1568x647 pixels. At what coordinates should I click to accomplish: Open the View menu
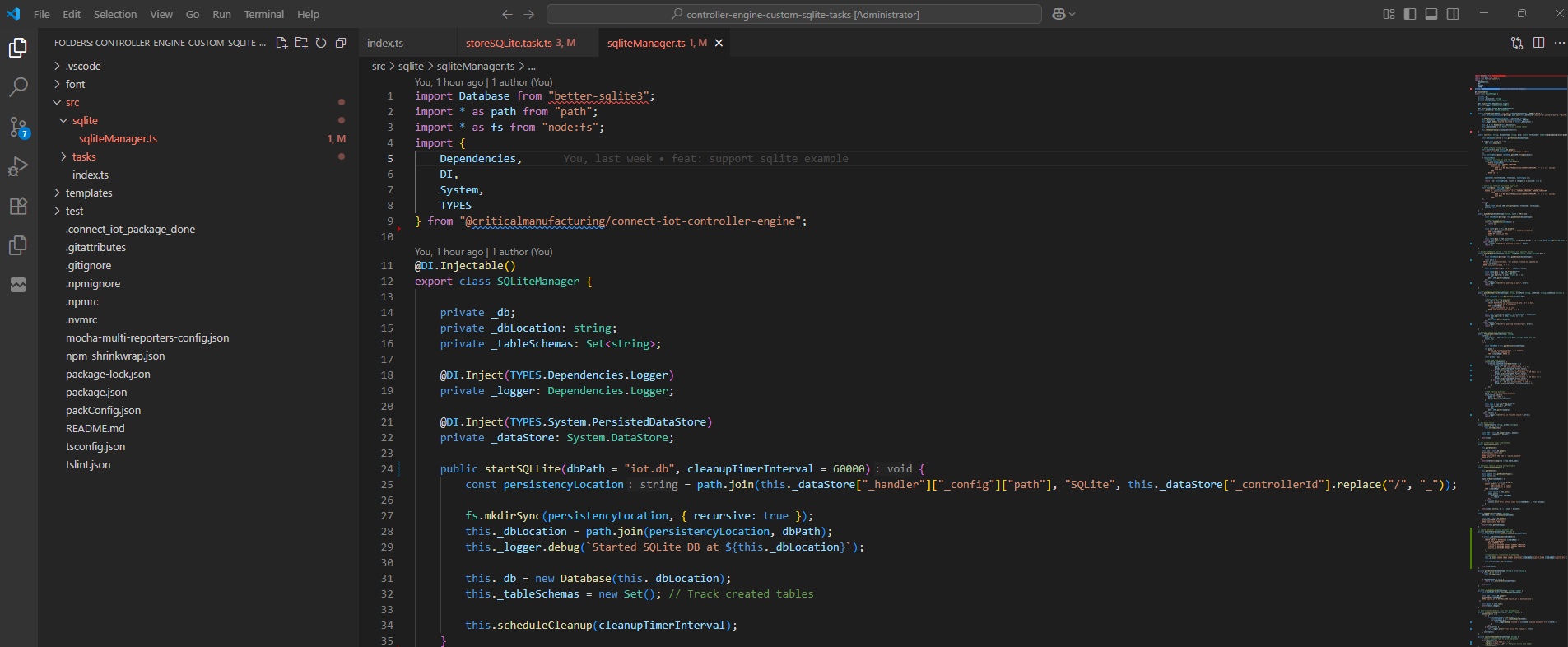pos(161,14)
